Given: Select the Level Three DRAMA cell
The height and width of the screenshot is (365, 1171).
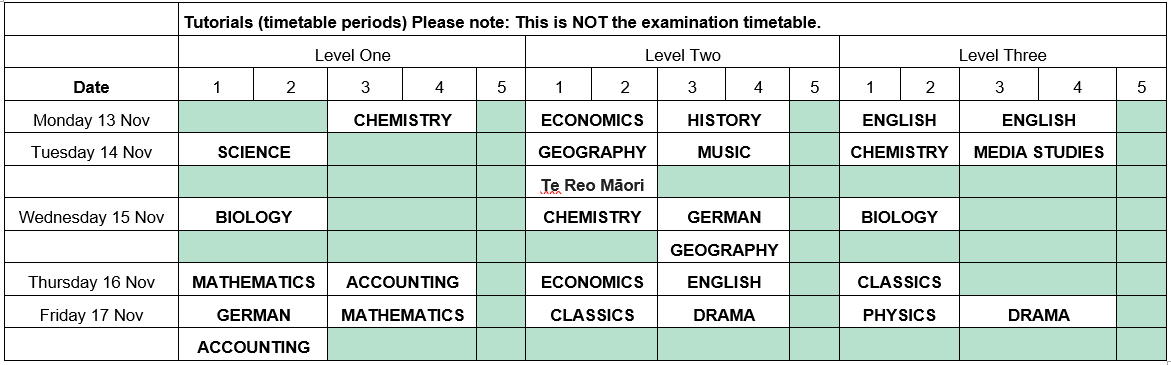Looking at the screenshot, I should click(1038, 315).
